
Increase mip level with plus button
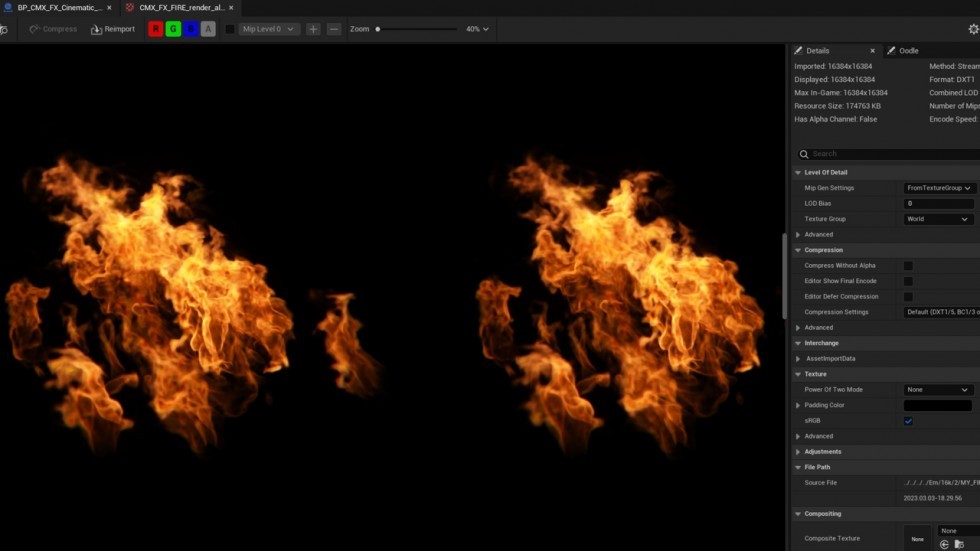pos(313,29)
